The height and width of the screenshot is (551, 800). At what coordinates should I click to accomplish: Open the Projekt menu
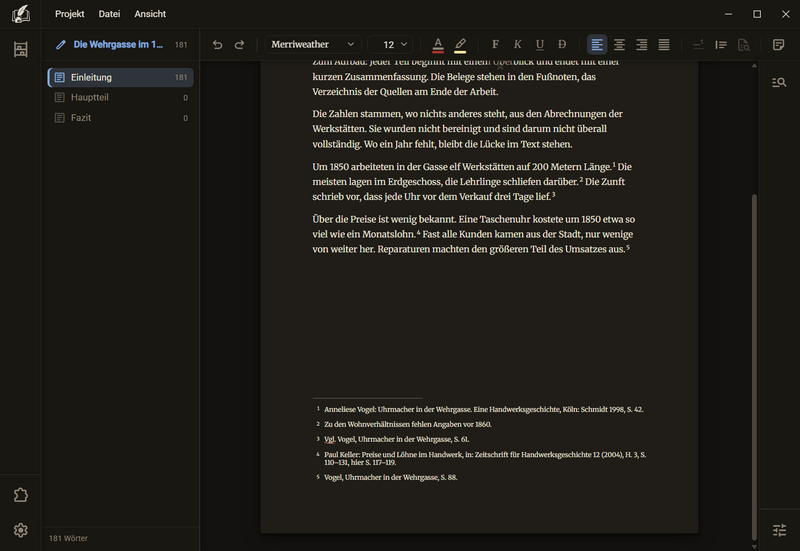(69, 14)
